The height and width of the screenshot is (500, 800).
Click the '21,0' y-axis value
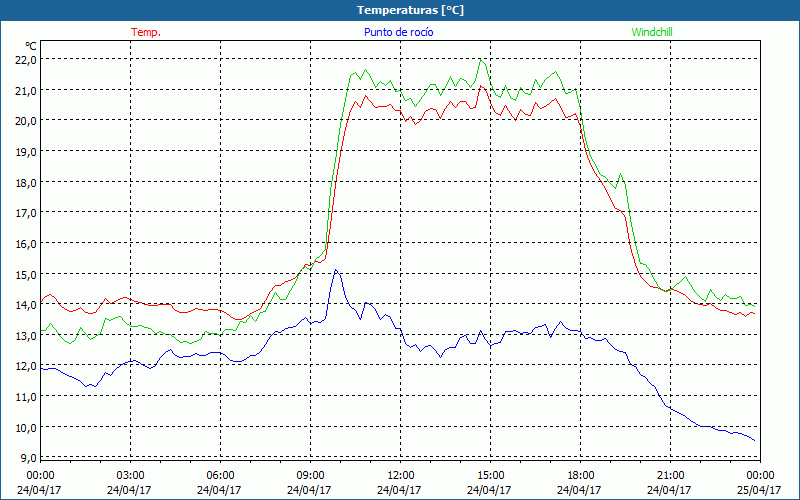pos(27,90)
